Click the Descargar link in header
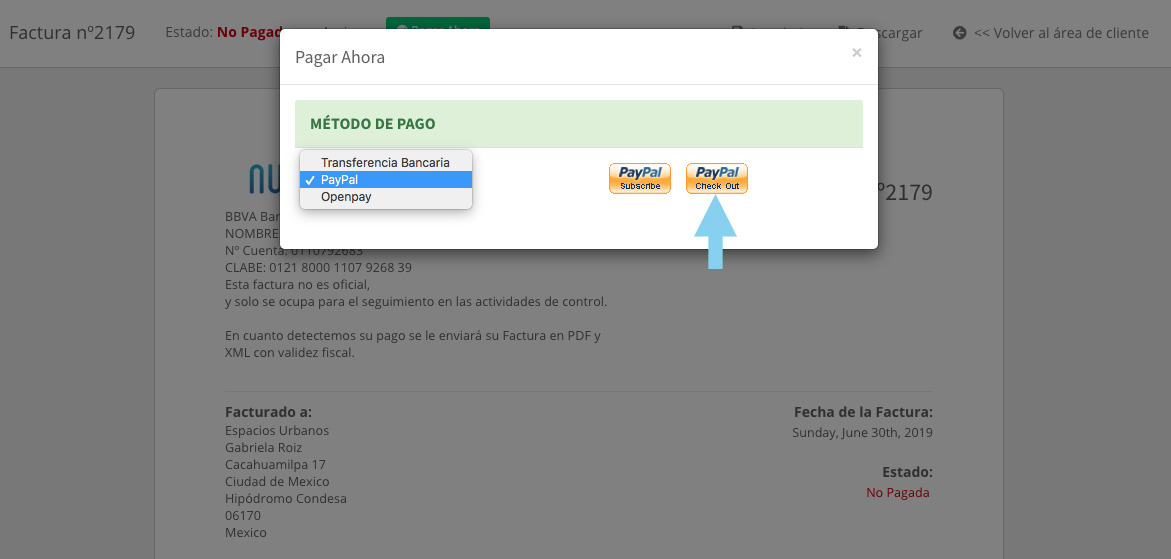 (x=881, y=33)
